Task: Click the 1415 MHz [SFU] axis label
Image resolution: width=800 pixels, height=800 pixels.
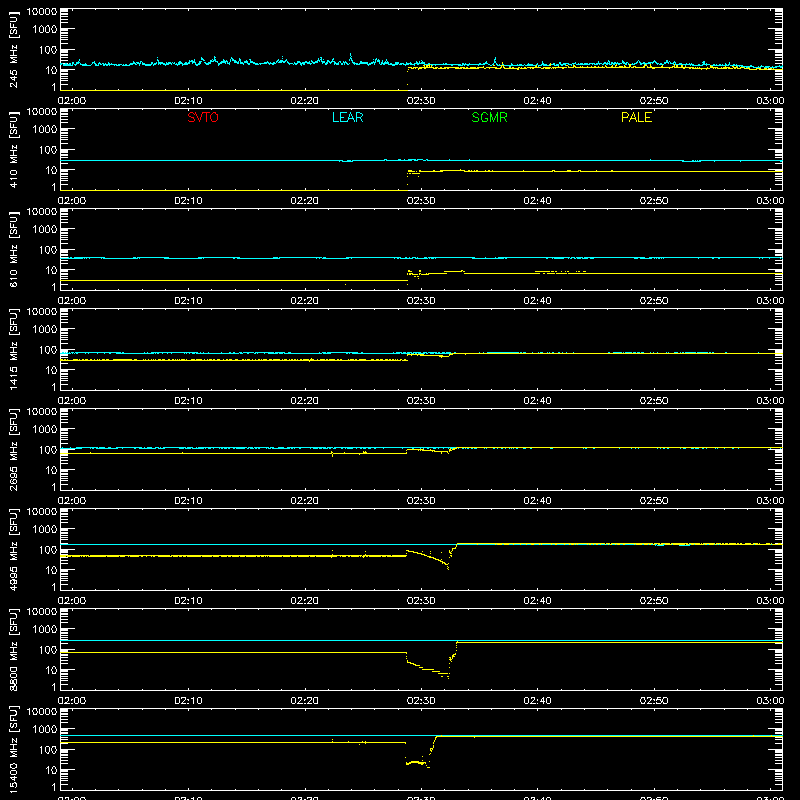Action: pyautogui.click(x=13, y=350)
